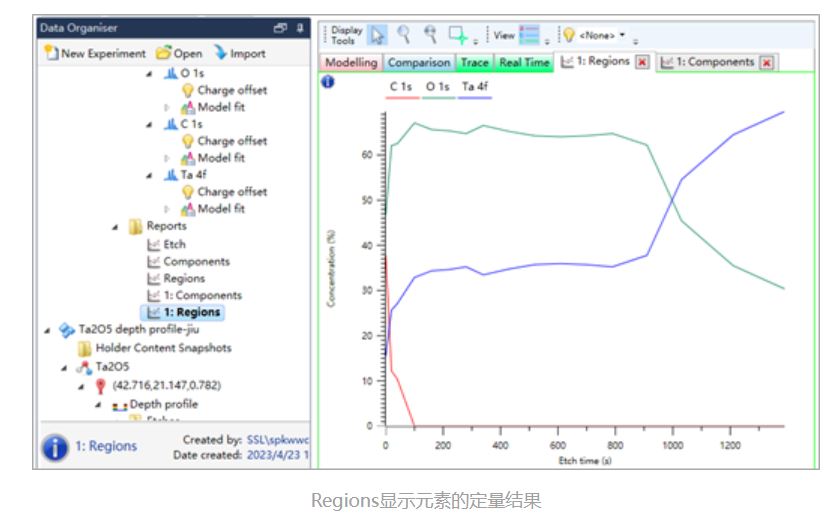Switch to the Modelling tab

coord(350,63)
